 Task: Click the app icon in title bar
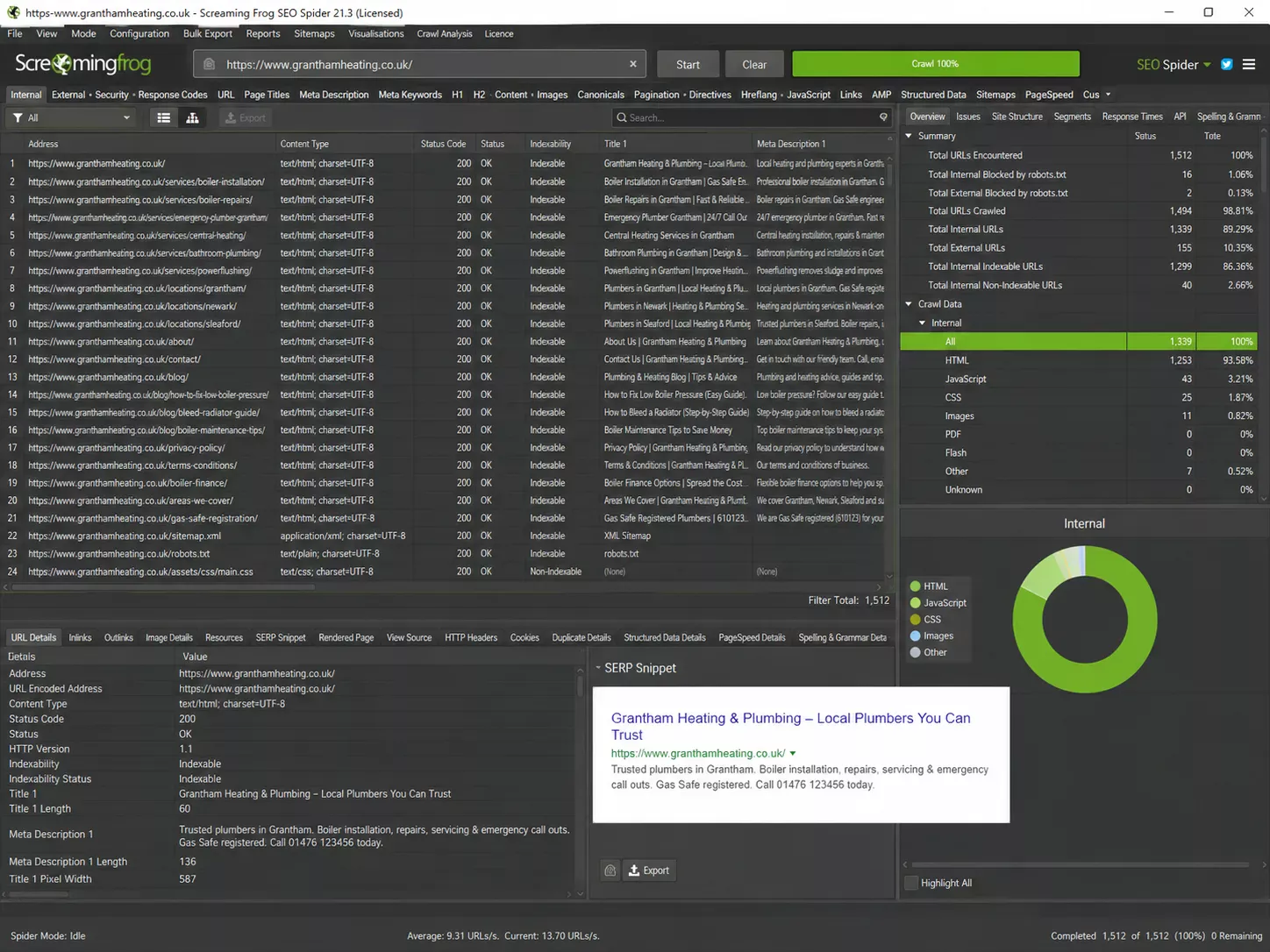pyautogui.click(x=13, y=12)
